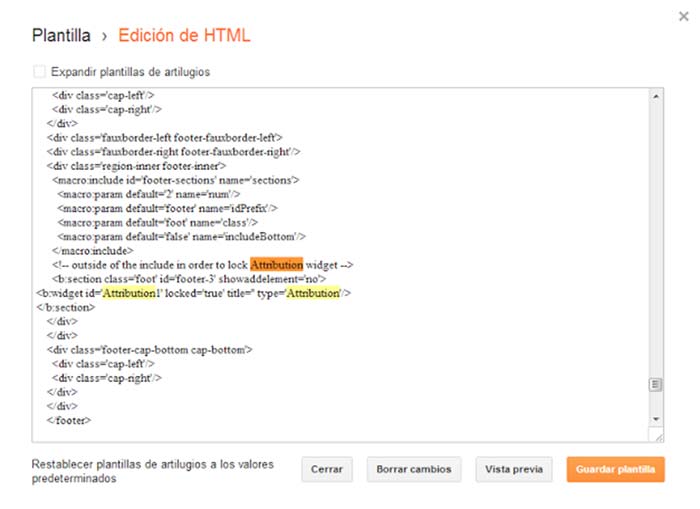Click the Plantilla breadcrumb link
The width and height of the screenshot is (700, 509).
(x=61, y=36)
